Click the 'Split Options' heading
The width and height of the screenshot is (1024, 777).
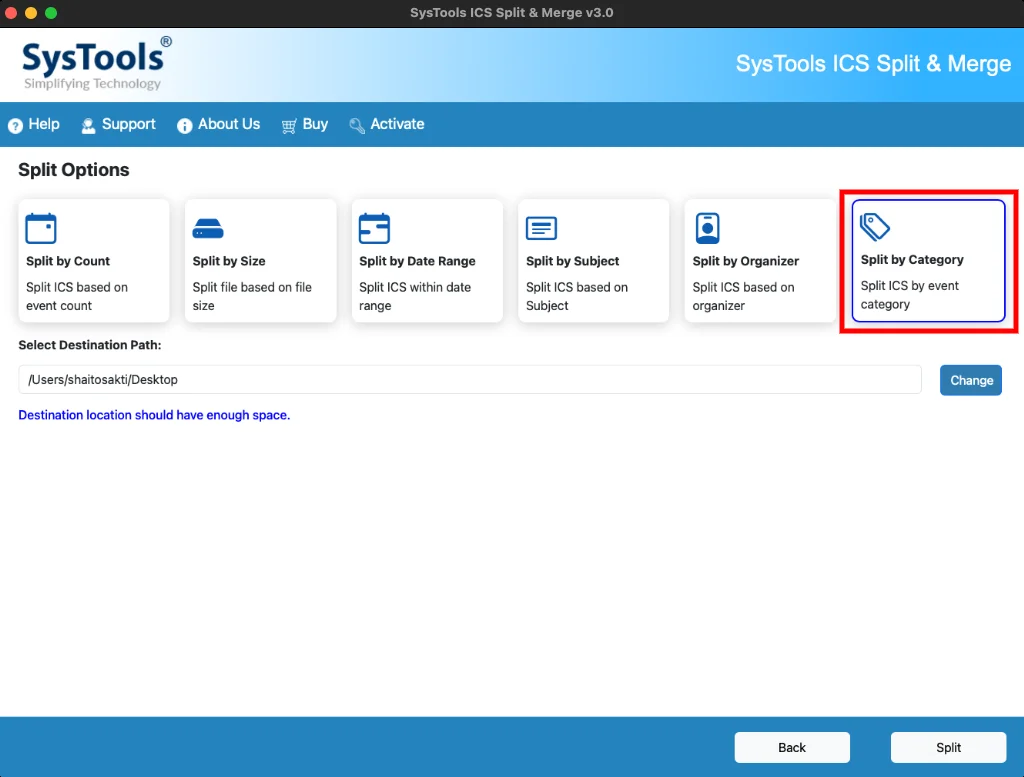click(74, 170)
